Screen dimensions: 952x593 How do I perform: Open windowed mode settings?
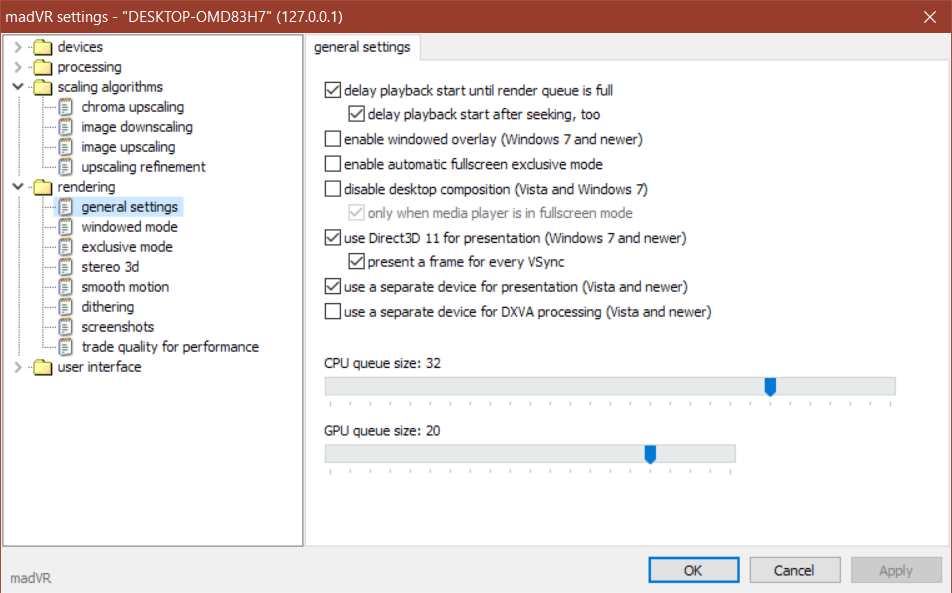click(x=129, y=227)
